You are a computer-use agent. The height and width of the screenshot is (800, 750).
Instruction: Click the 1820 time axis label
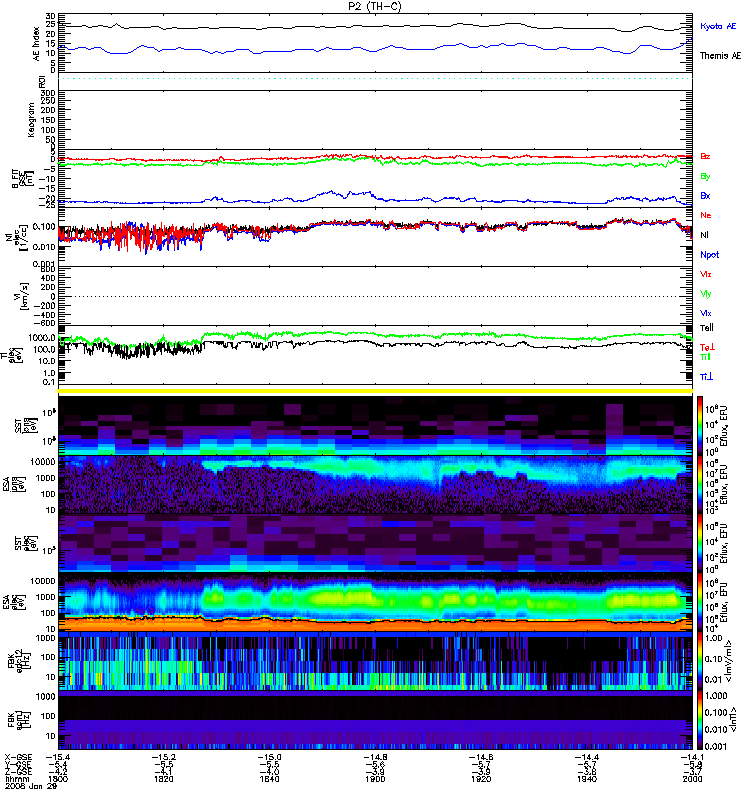pos(164,779)
